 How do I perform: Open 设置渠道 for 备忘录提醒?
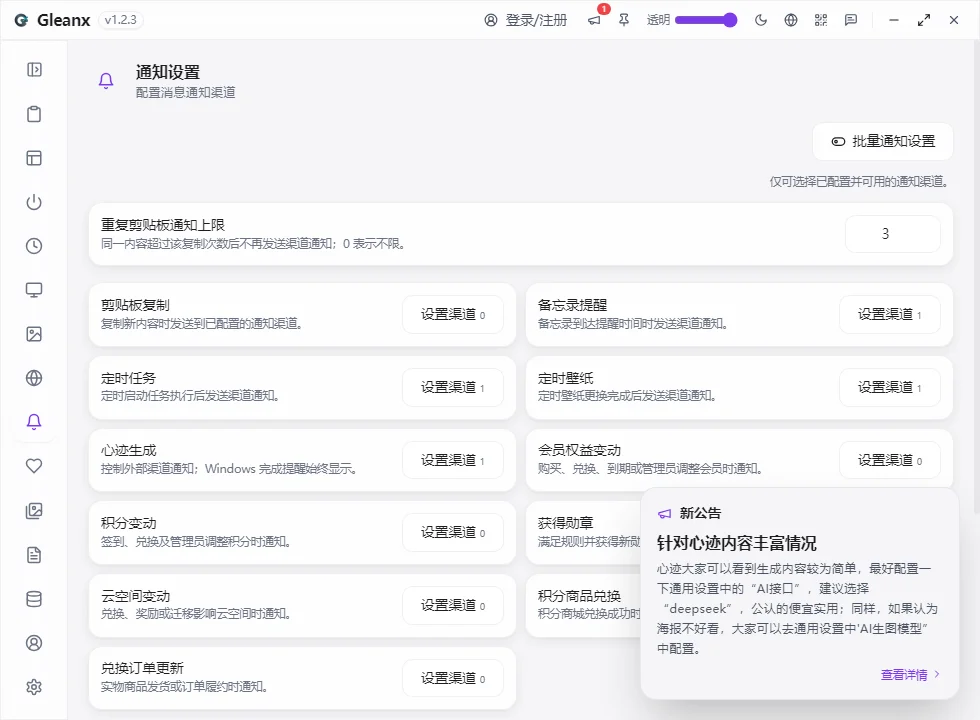pyautogui.click(x=890, y=314)
